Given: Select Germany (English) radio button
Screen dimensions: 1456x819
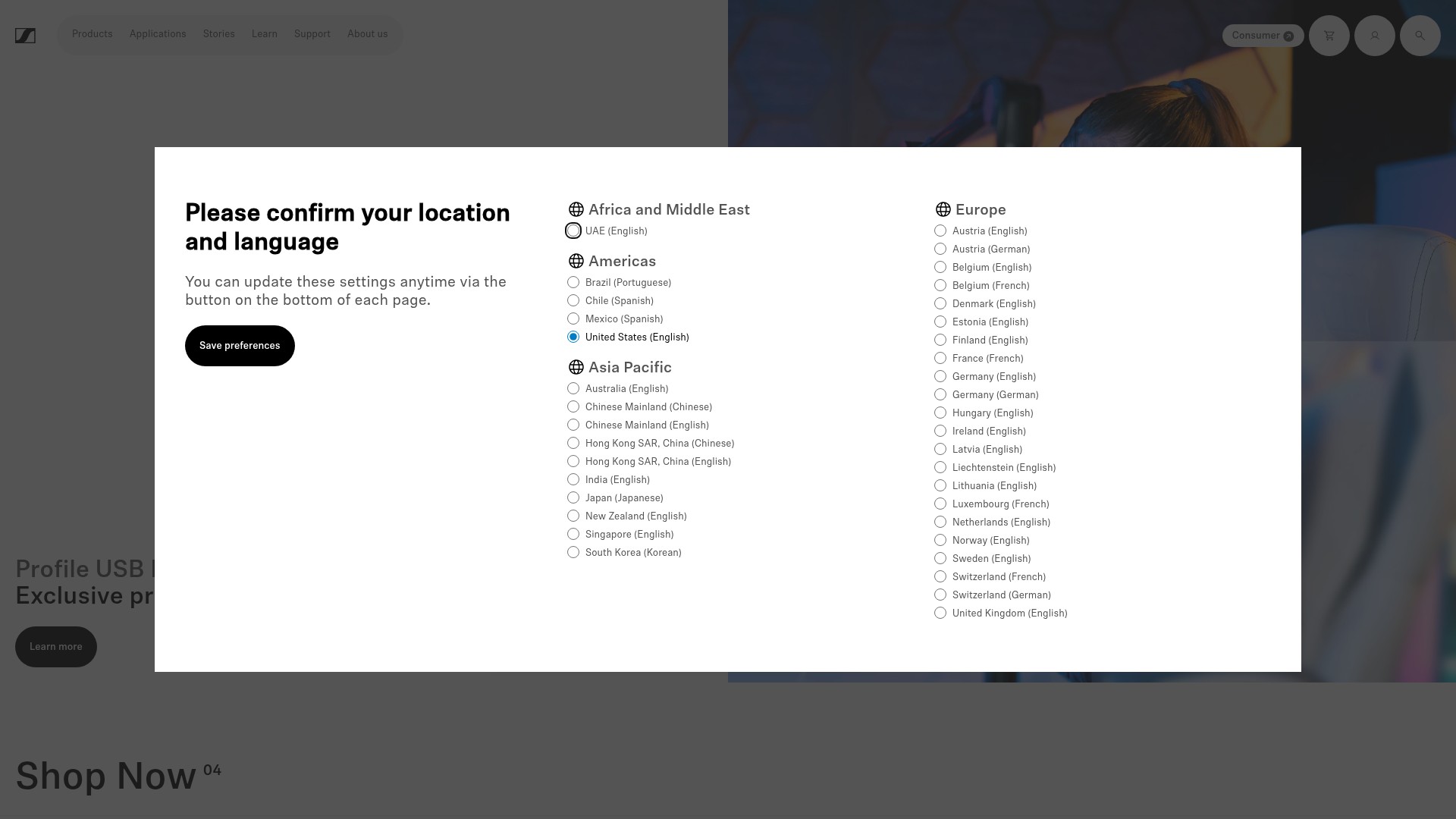Looking at the screenshot, I should (x=940, y=376).
